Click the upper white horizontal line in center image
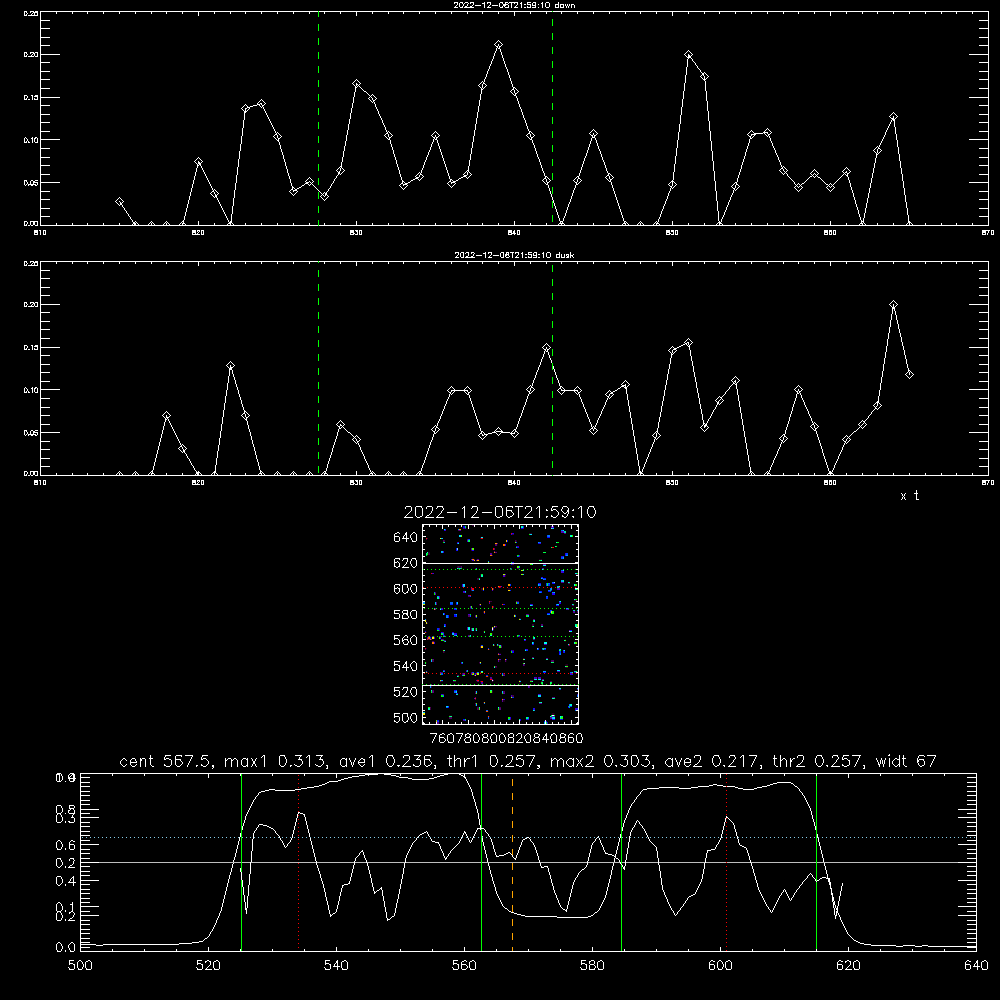 click(500, 563)
